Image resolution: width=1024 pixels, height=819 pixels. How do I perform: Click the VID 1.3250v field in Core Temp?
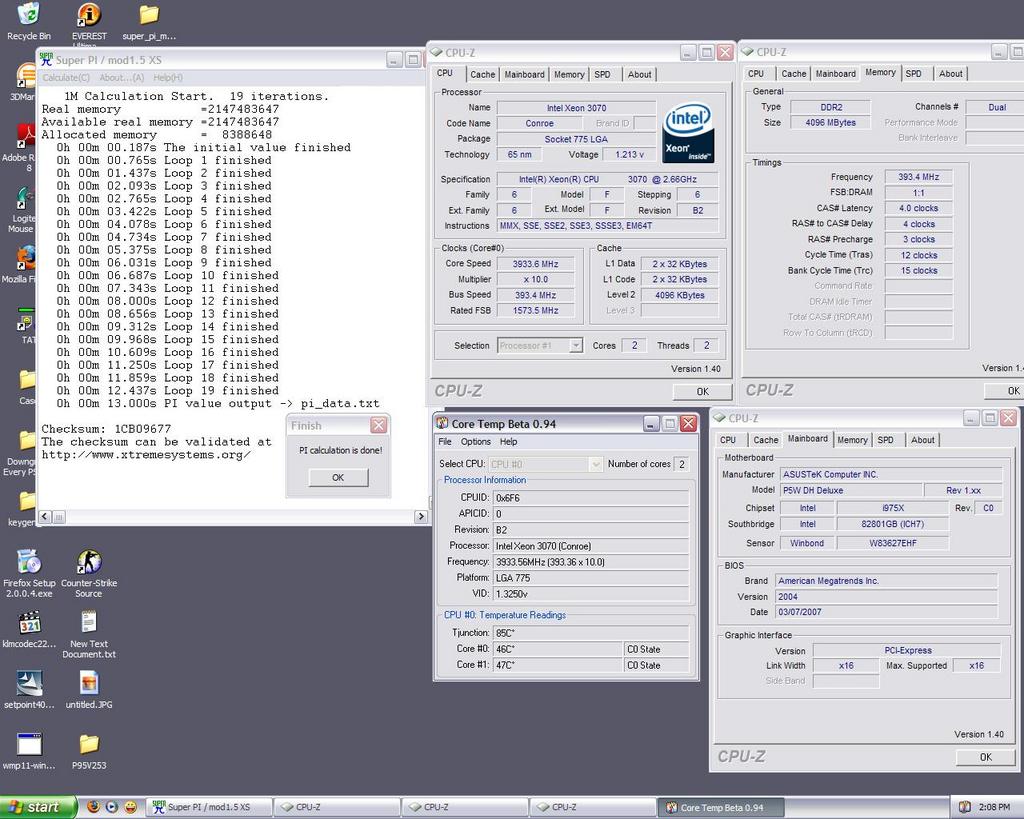tap(590, 594)
